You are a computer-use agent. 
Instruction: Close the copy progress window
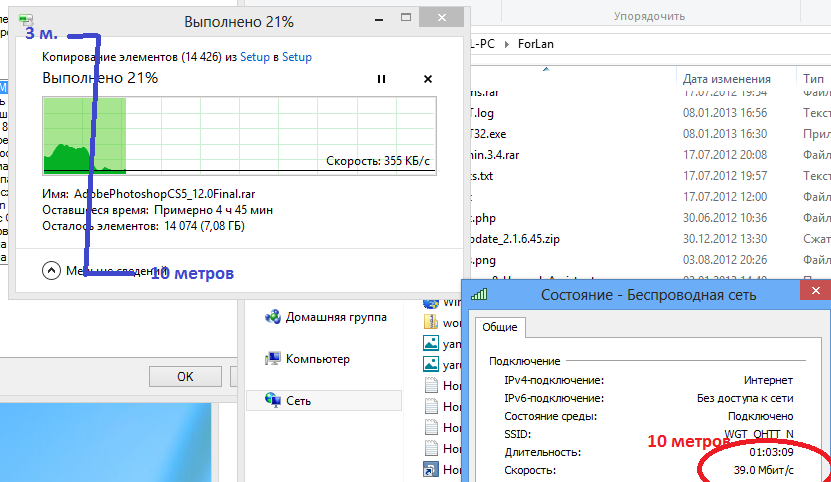pos(441,17)
